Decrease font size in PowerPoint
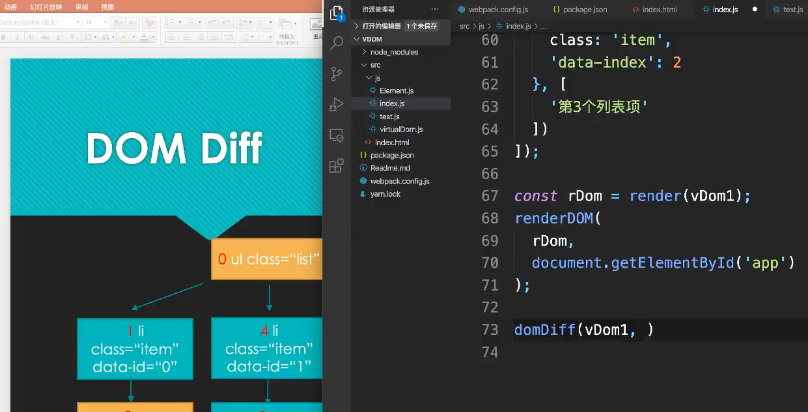Screen dimensions: 808x412 (132, 23)
